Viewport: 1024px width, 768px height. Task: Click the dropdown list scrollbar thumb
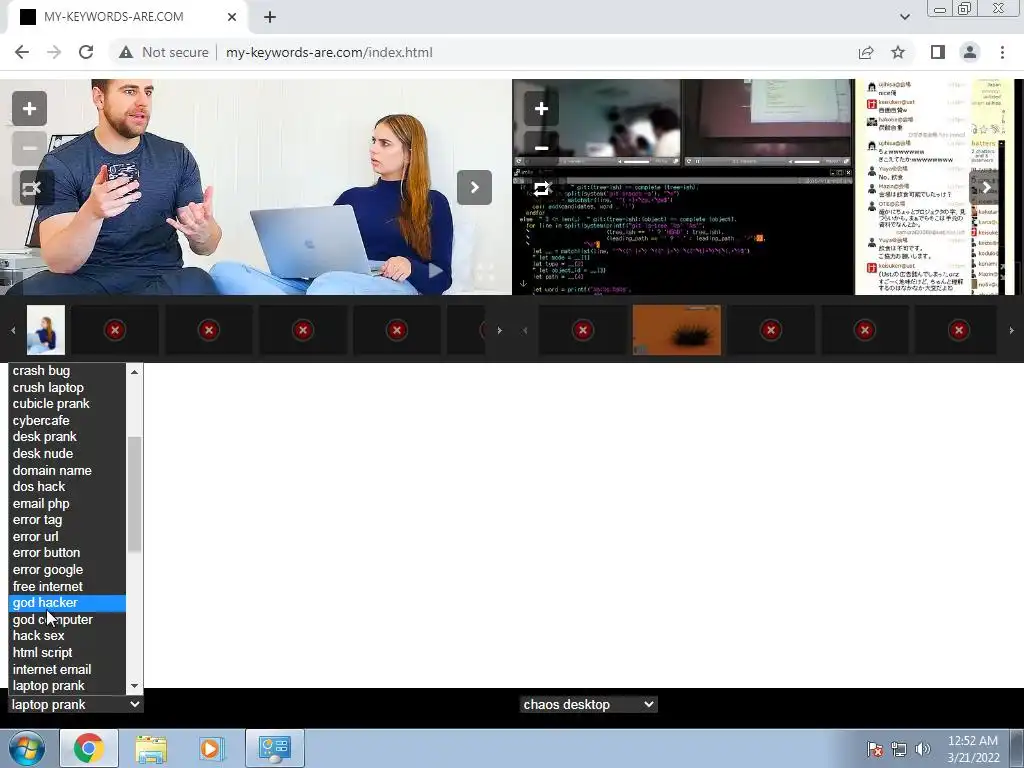[135, 494]
